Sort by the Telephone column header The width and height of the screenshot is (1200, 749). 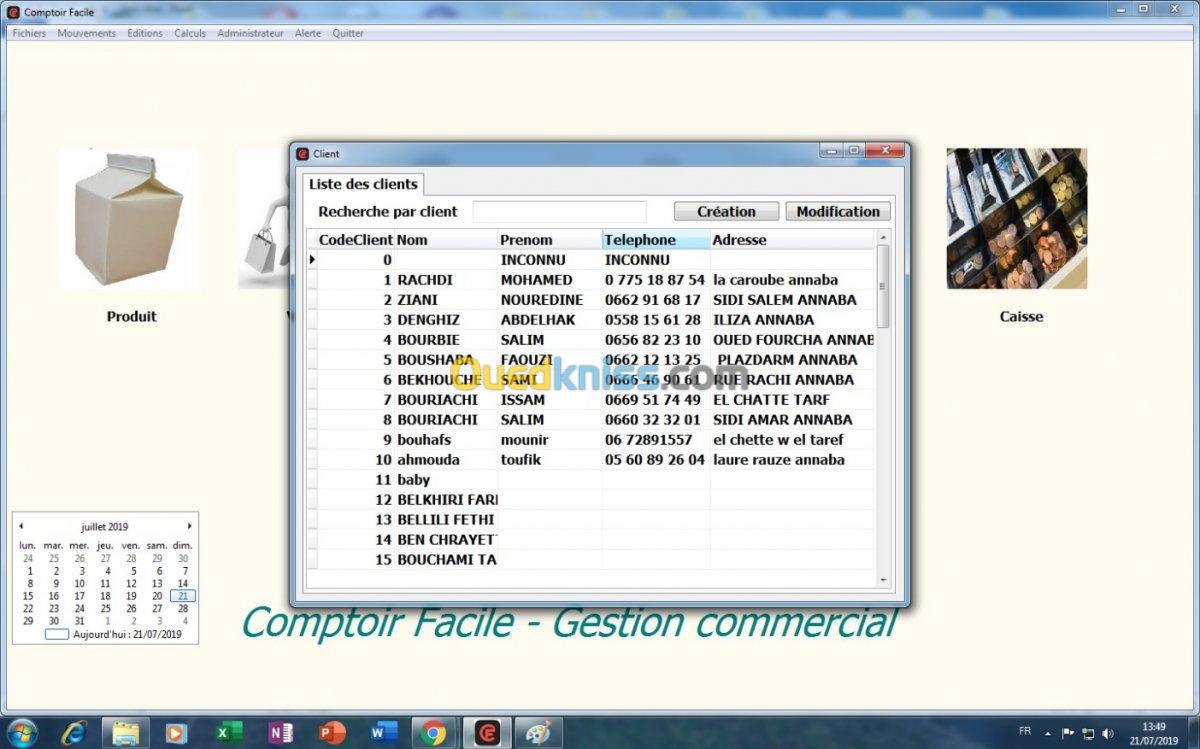(656, 240)
